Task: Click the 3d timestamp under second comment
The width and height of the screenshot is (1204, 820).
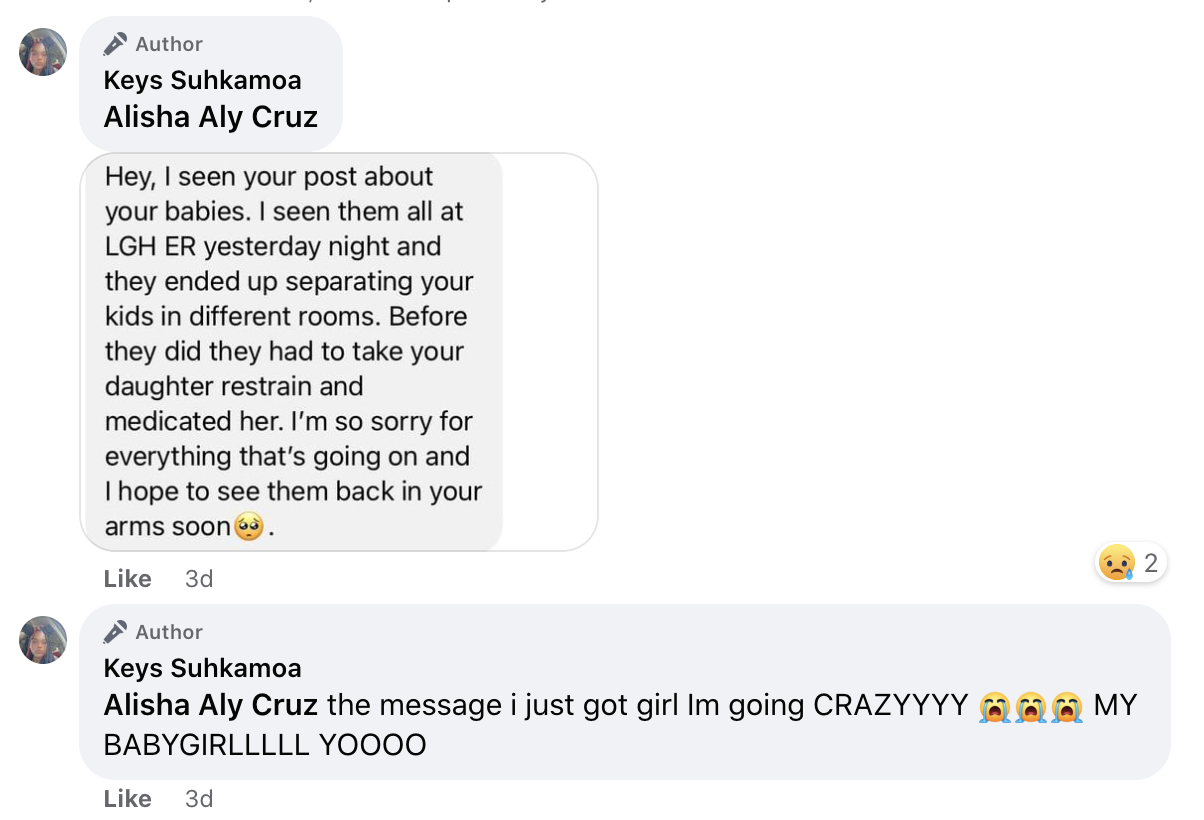Action: click(199, 799)
